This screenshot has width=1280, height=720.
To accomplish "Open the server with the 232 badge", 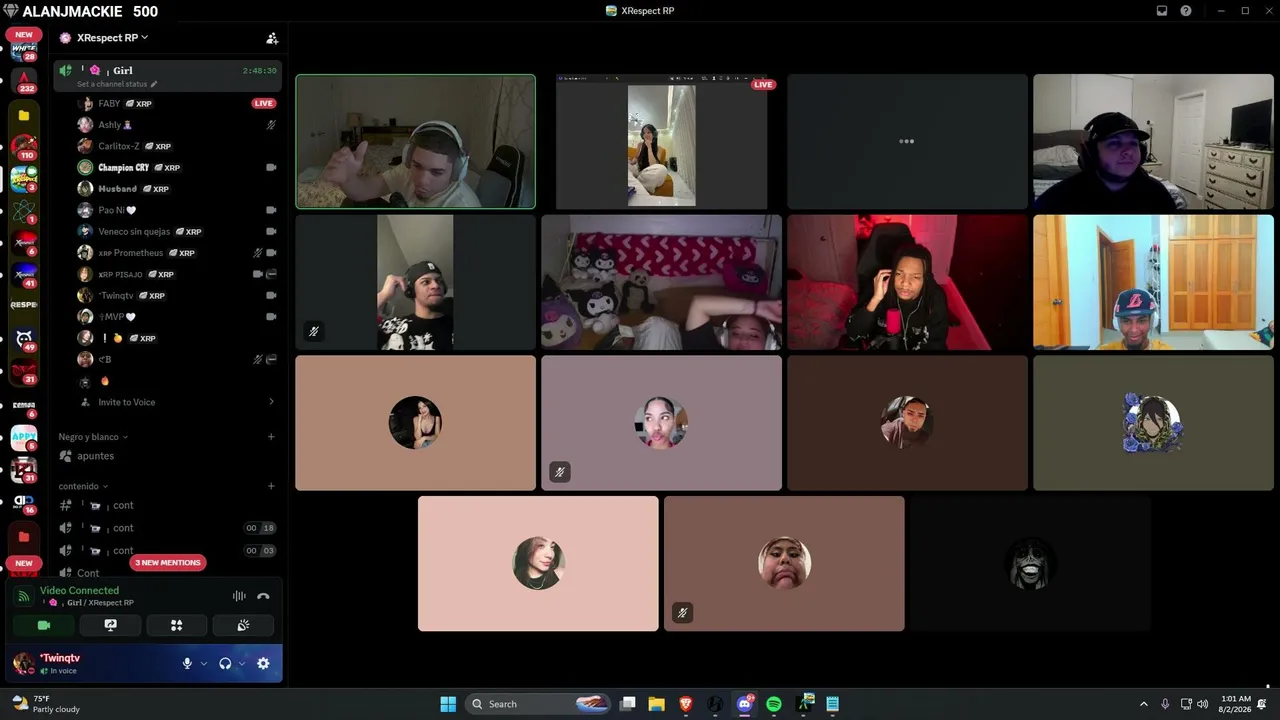I will [24, 79].
